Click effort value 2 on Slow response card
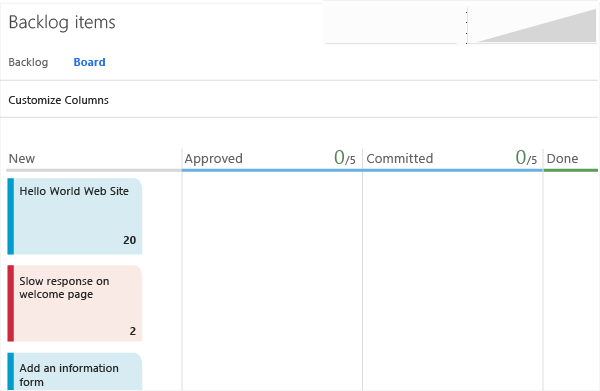 click(132, 331)
